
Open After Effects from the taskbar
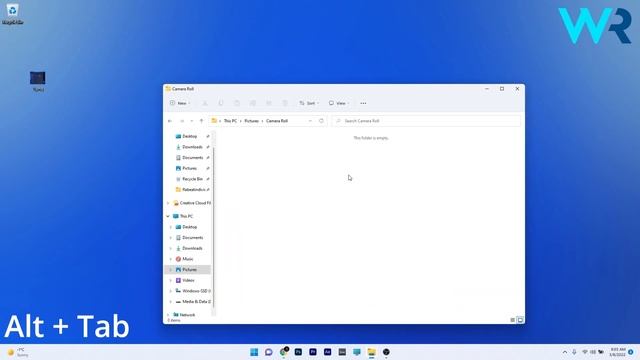coord(327,352)
